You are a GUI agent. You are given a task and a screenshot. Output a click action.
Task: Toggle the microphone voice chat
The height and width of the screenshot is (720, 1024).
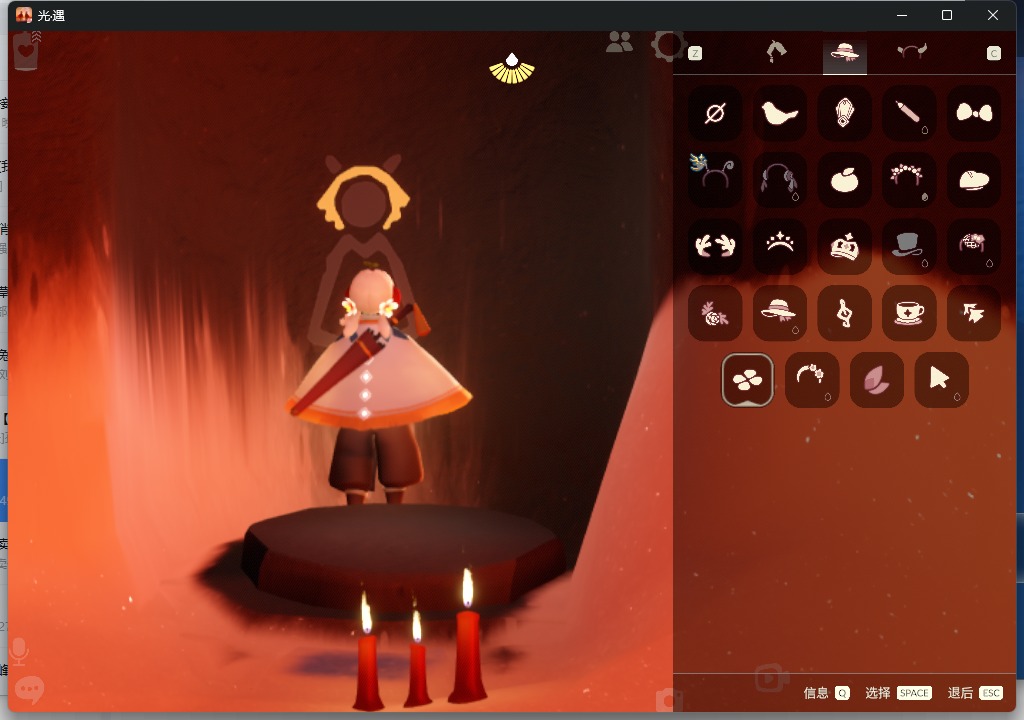click(19, 651)
